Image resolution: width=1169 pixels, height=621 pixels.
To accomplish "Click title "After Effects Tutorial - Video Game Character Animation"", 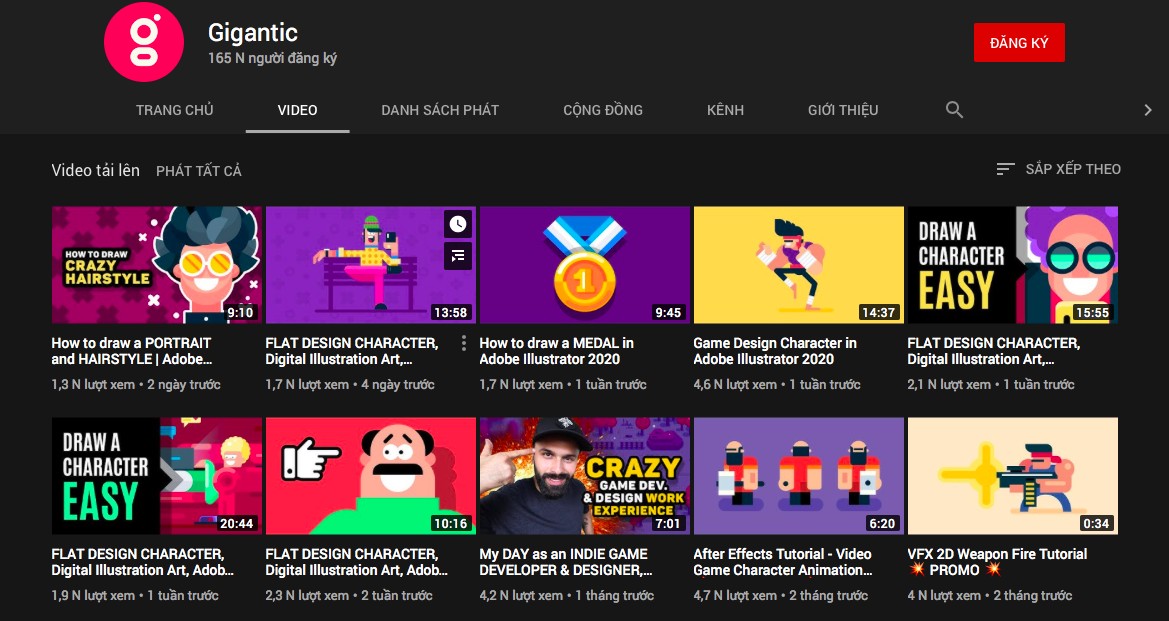I will tap(783, 562).
